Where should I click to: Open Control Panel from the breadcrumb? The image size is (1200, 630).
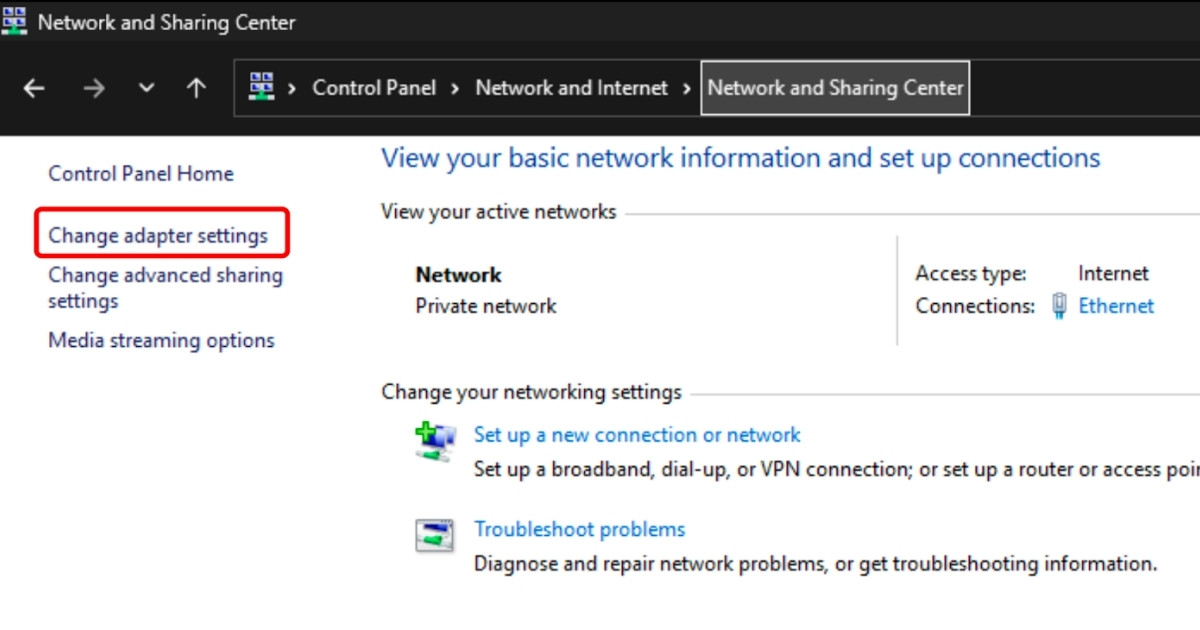(374, 88)
